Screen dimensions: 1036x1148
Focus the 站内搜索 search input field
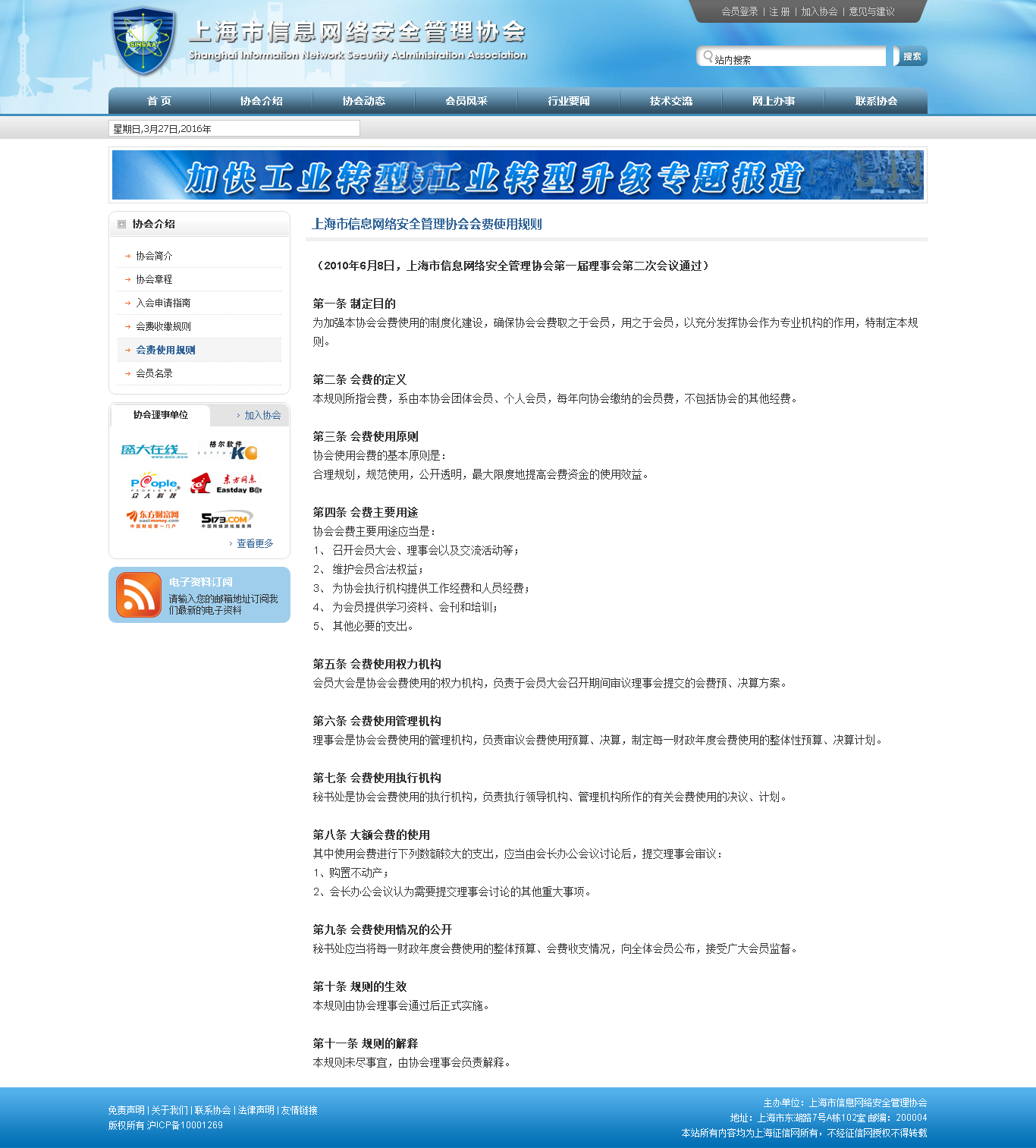796,58
